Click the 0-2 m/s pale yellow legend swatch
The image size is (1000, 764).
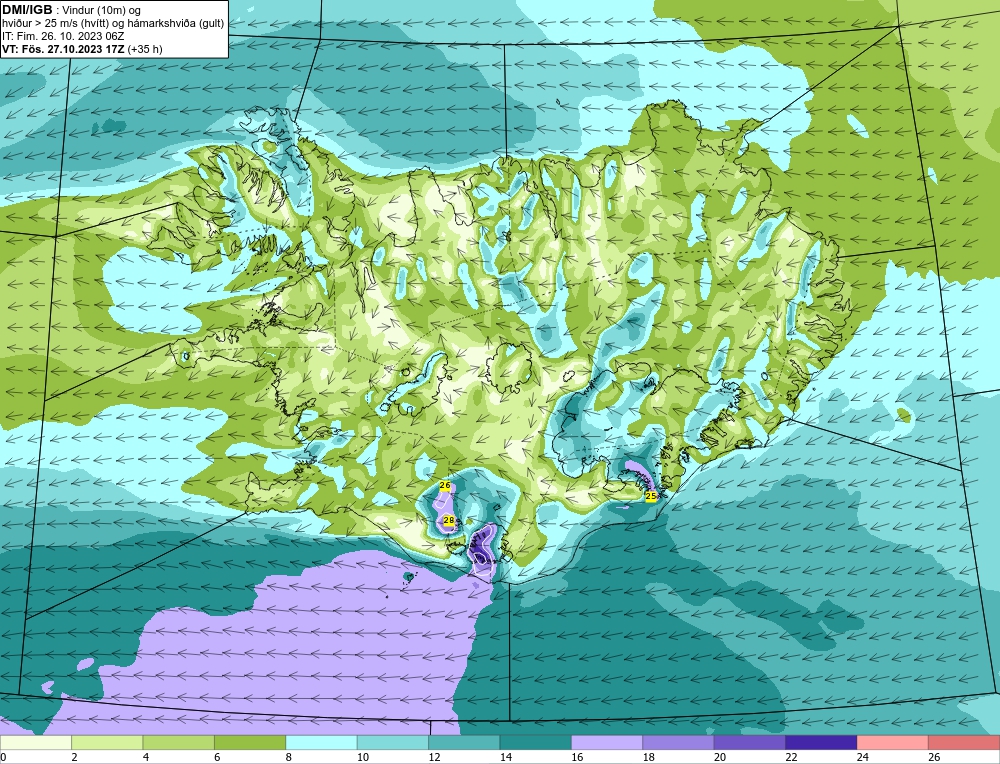pyautogui.click(x=36, y=743)
